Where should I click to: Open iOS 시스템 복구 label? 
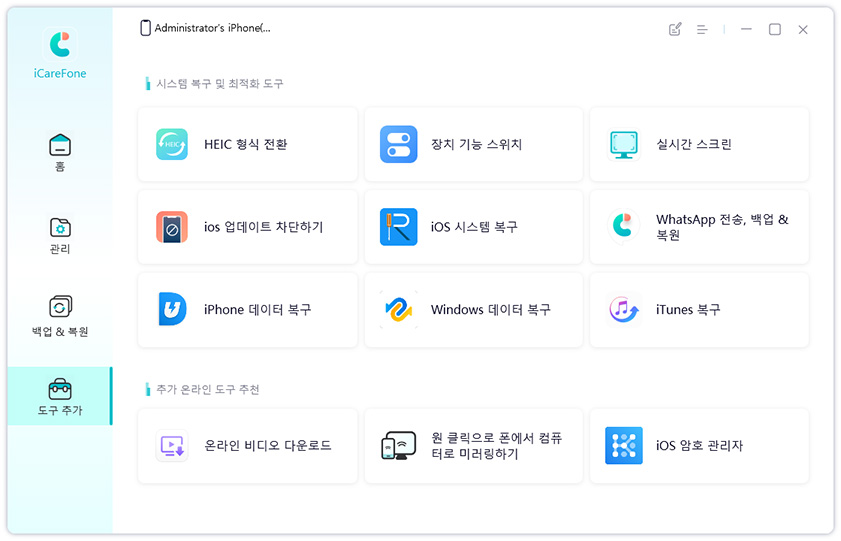pyautogui.click(x=474, y=227)
